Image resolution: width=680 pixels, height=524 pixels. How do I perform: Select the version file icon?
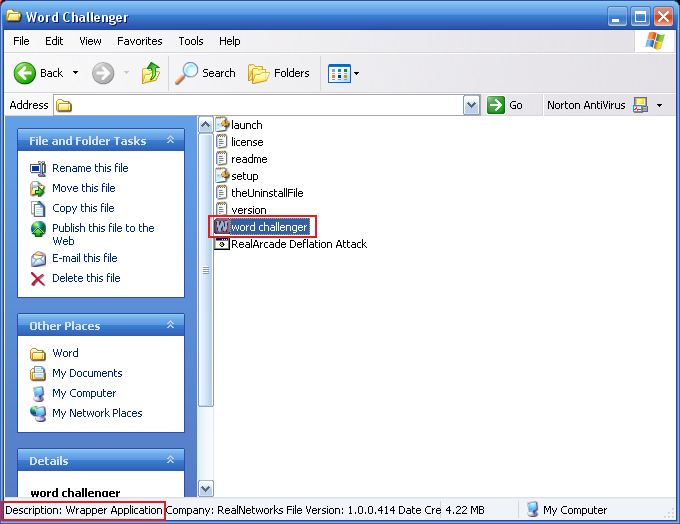coord(222,209)
